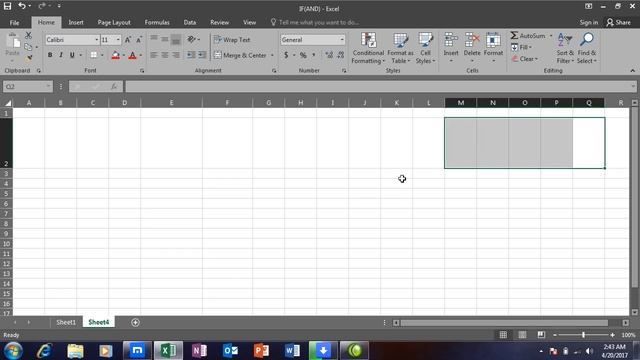Decrease font size with the smaller A
Screen dimensions: 640x360
point(139,40)
